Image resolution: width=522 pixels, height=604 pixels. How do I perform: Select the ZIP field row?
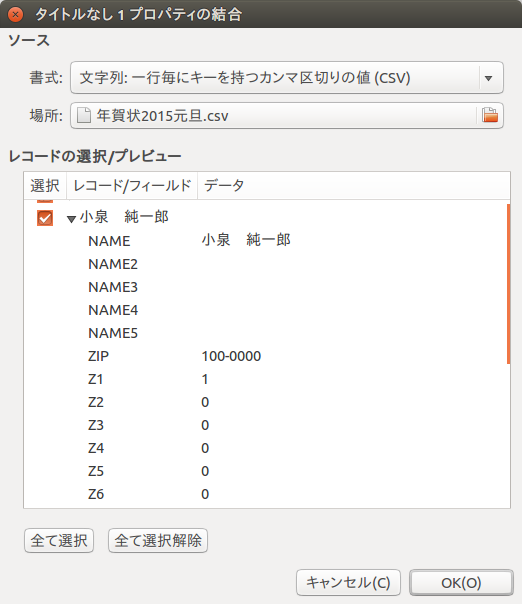click(267, 356)
